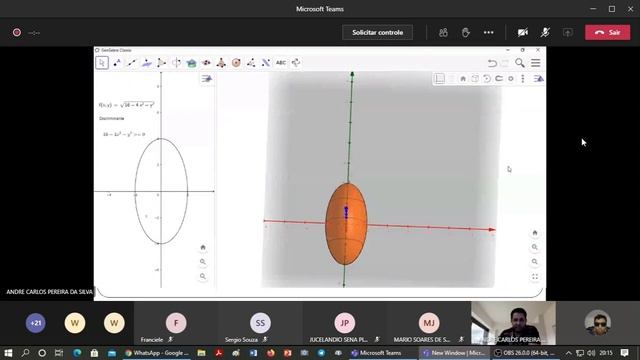
Task: Select the Plane through Points tool
Action: tap(206, 62)
